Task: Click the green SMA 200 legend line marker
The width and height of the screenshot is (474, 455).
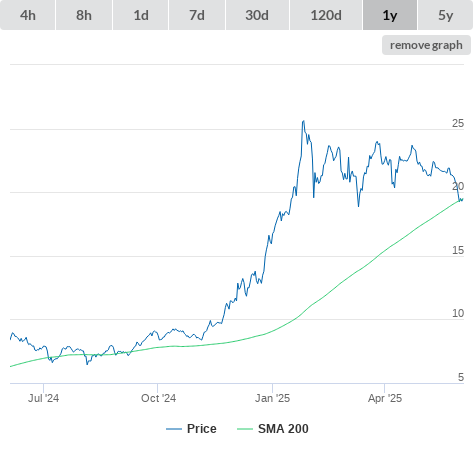Action: (245, 429)
